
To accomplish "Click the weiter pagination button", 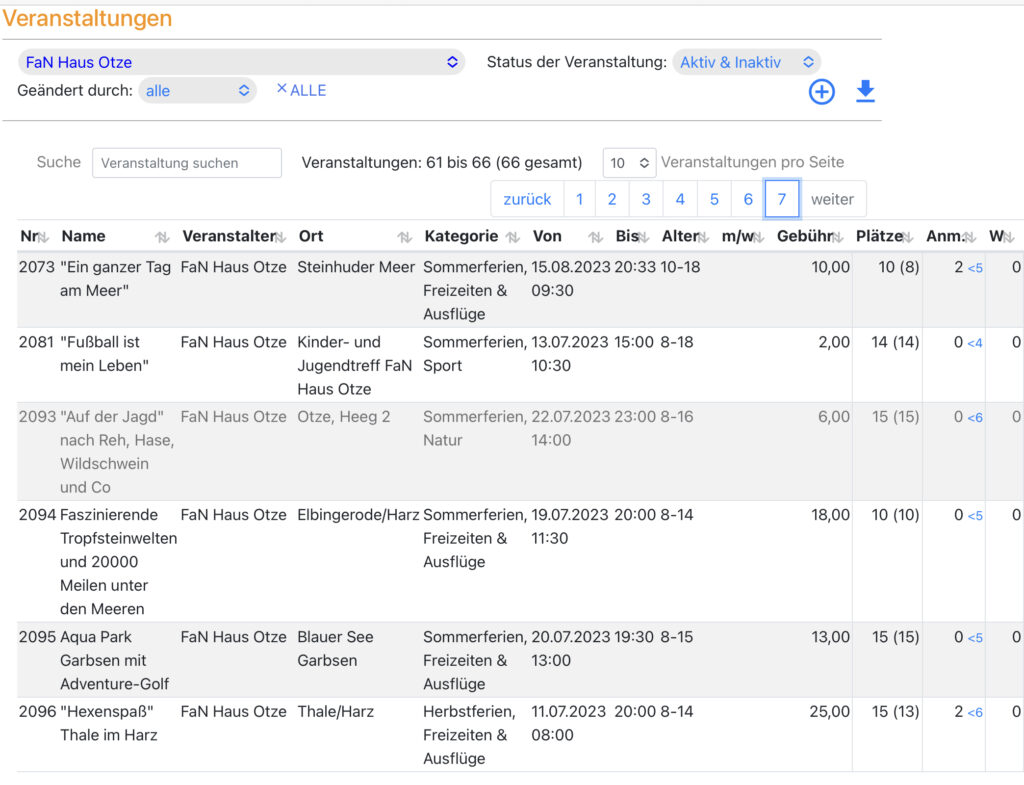I will pos(833,199).
